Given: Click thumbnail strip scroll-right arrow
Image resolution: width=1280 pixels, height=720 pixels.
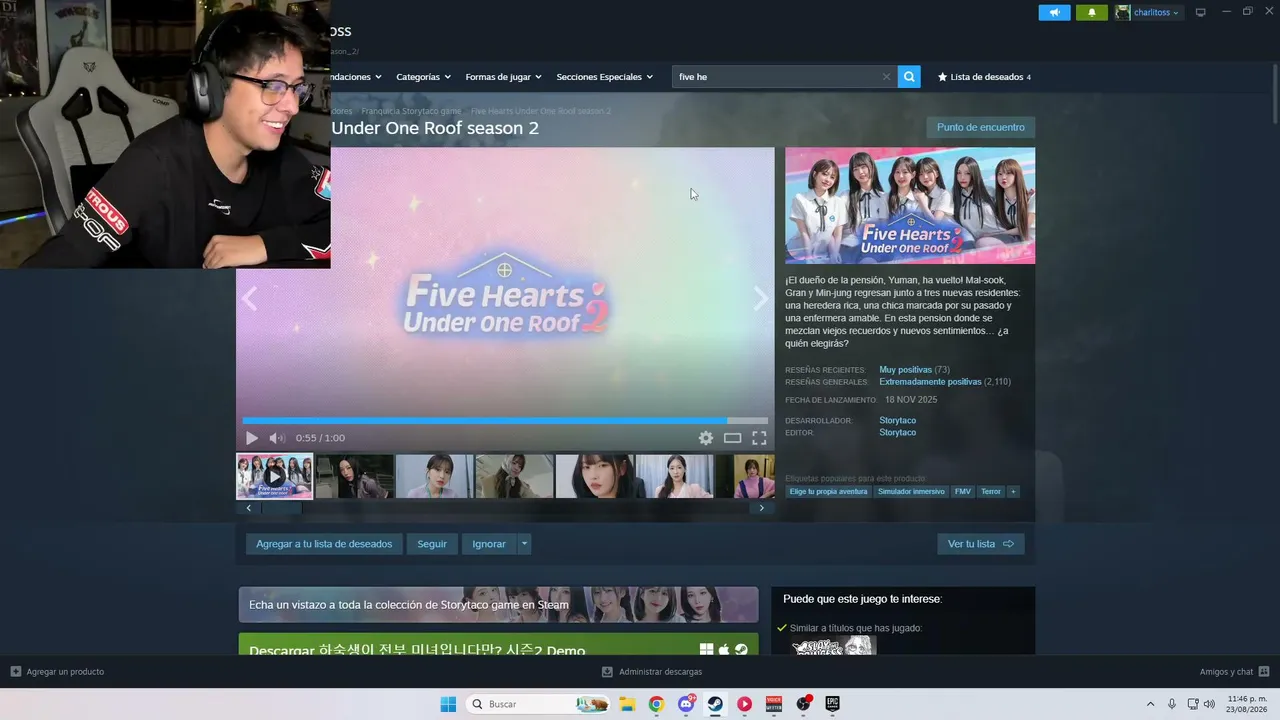Looking at the screenshot, I should click(761, 508).
